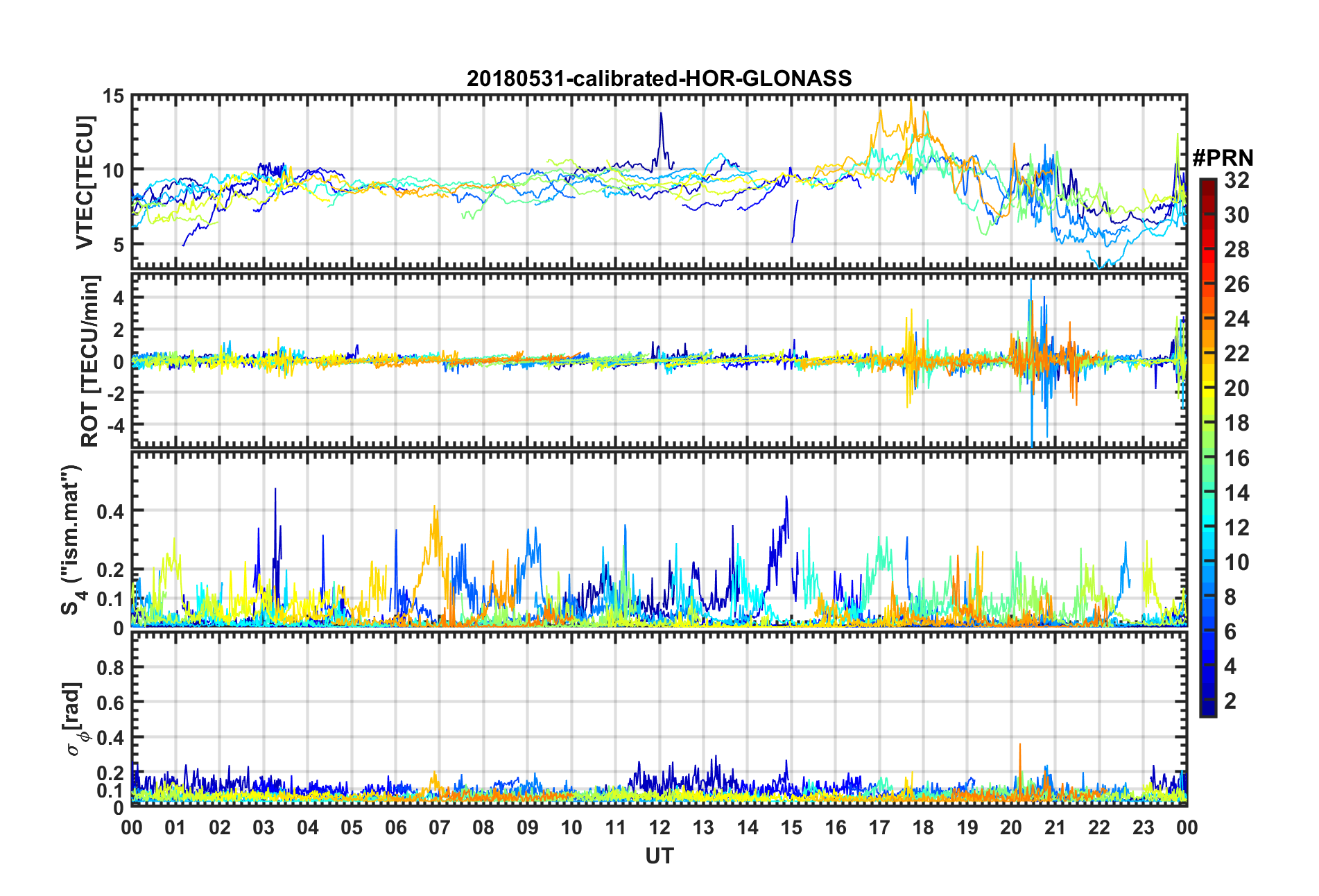Click the S4 ("ism.mat") y-axis label
The image size is (1319, 896).
coord(71,540)
